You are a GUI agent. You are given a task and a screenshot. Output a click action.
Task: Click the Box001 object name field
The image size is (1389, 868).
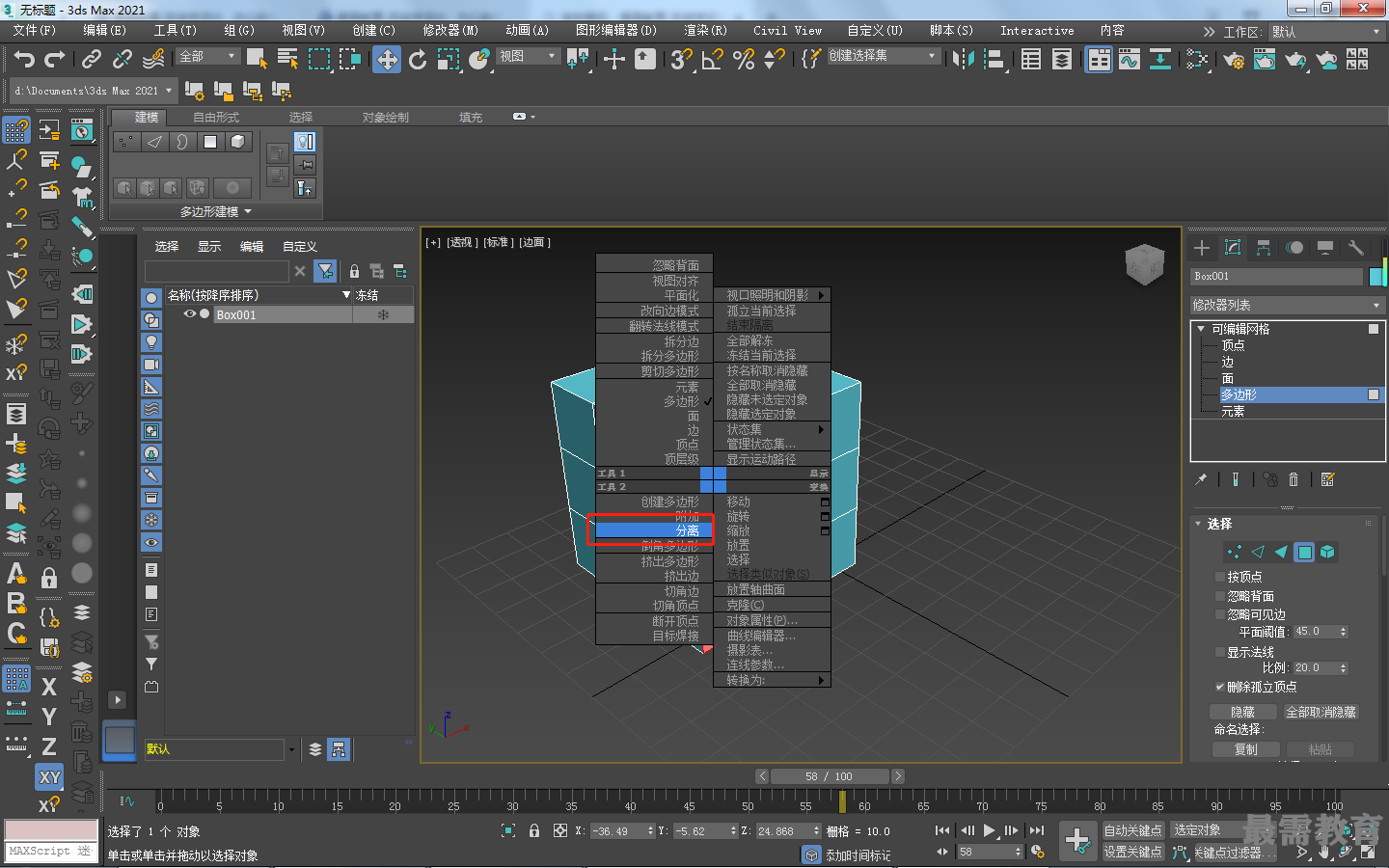pos(1277,277)
